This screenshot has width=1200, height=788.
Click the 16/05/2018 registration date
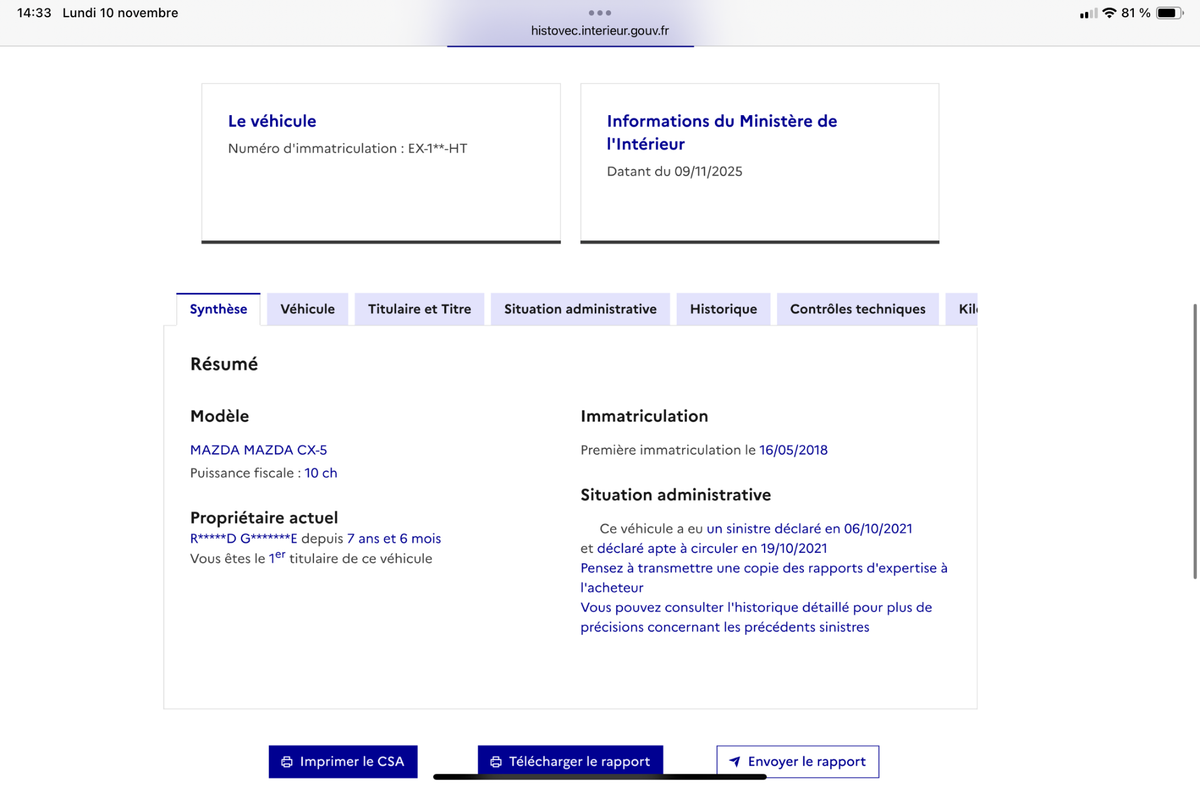coord(794,450)
